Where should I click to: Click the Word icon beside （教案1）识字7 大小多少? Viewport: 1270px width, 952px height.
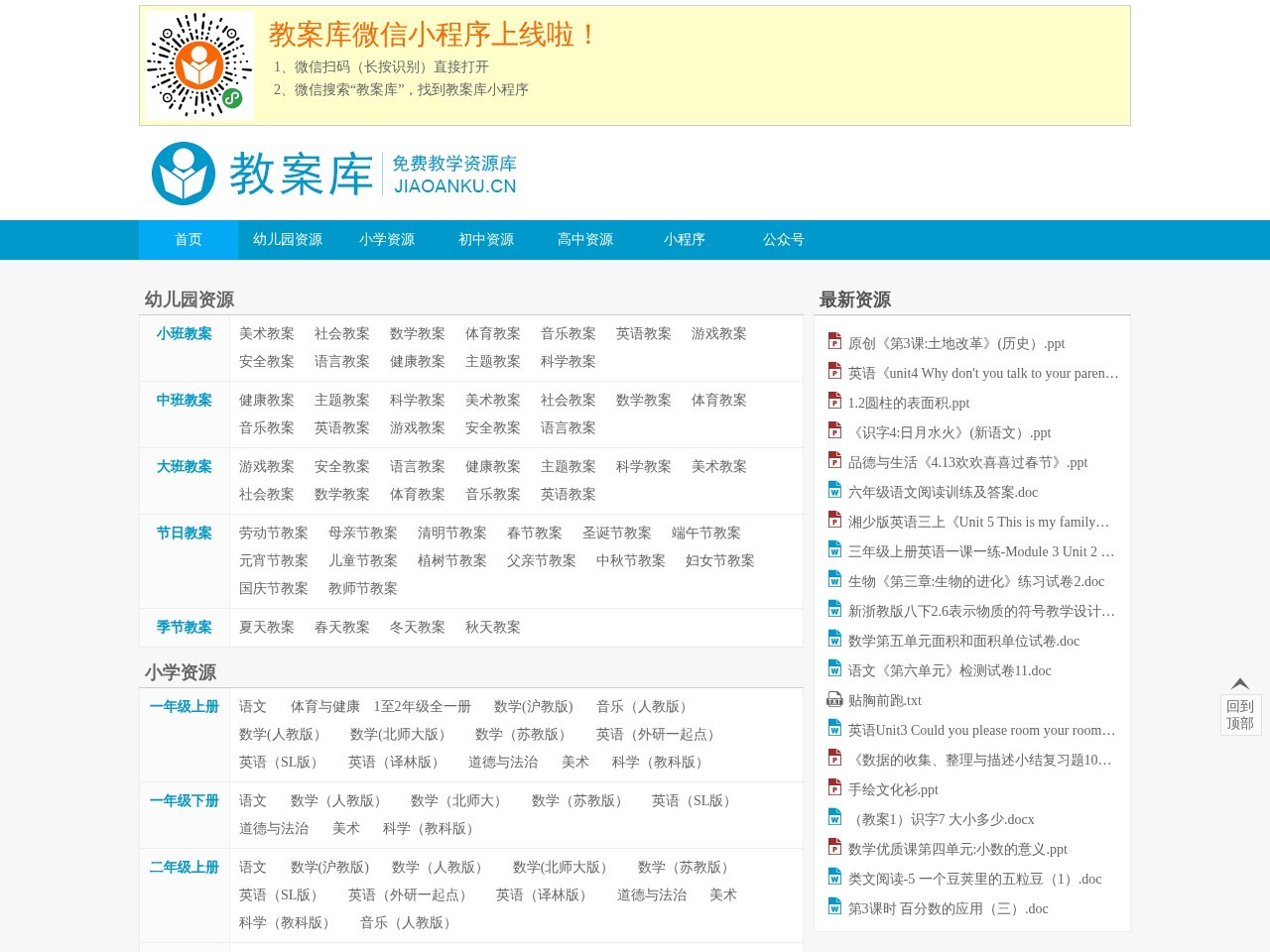click(834, 817)
